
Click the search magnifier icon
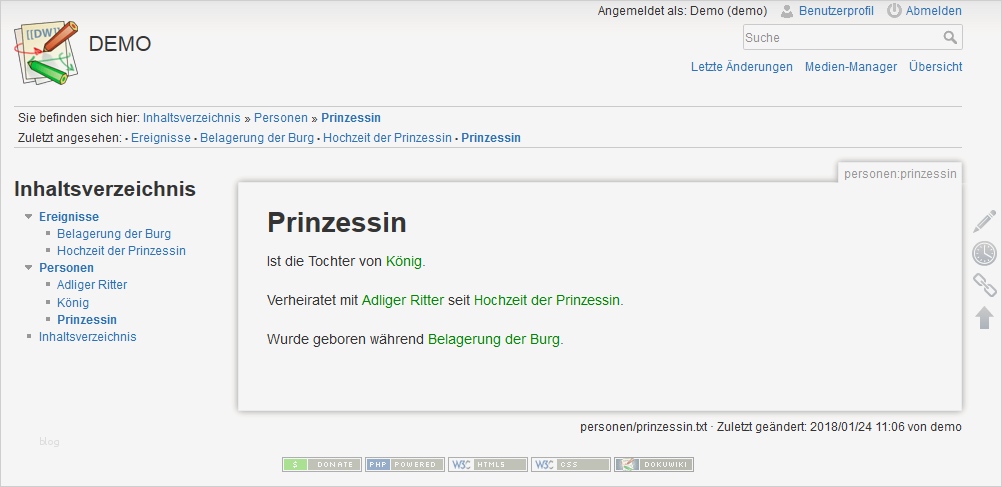coord(950,38)
